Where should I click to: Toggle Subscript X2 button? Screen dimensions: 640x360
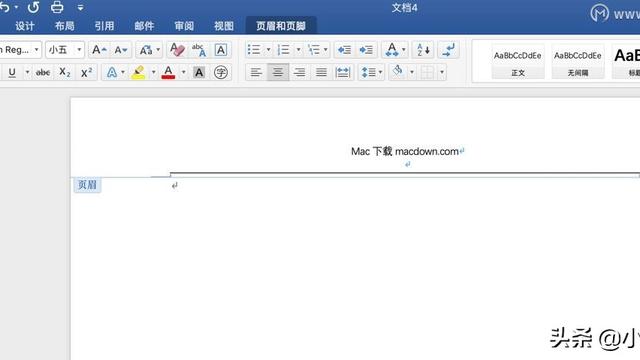tap(64, 73)
